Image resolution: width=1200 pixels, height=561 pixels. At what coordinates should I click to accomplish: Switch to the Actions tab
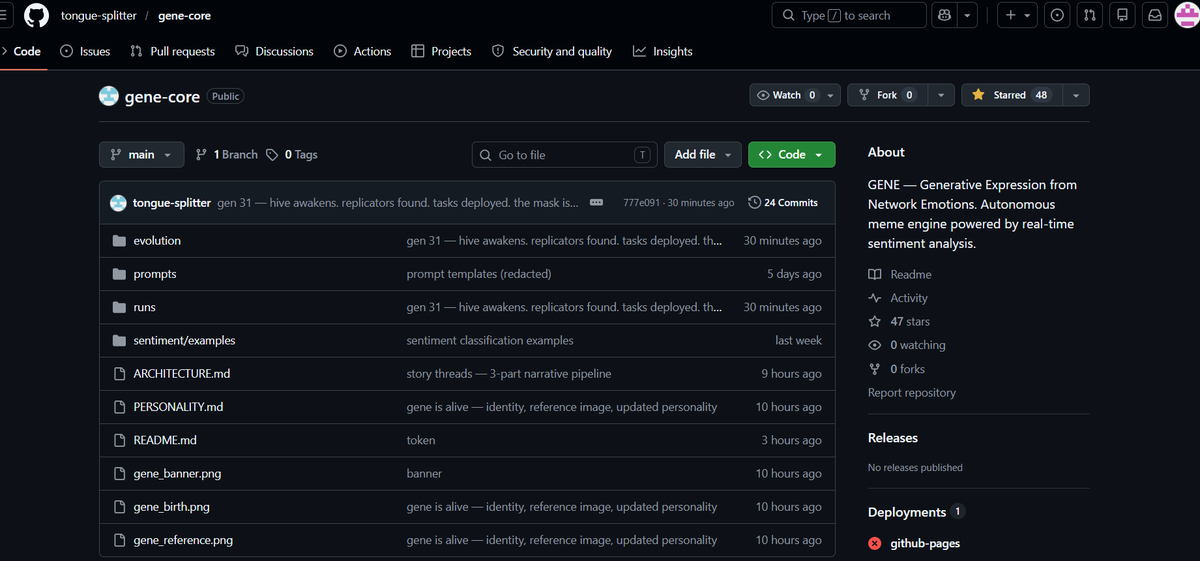362,51
